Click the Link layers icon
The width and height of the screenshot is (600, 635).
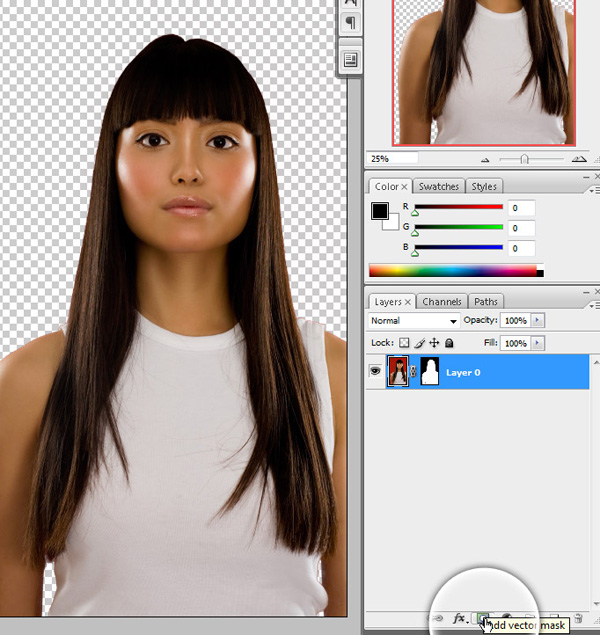coord(438,618)
